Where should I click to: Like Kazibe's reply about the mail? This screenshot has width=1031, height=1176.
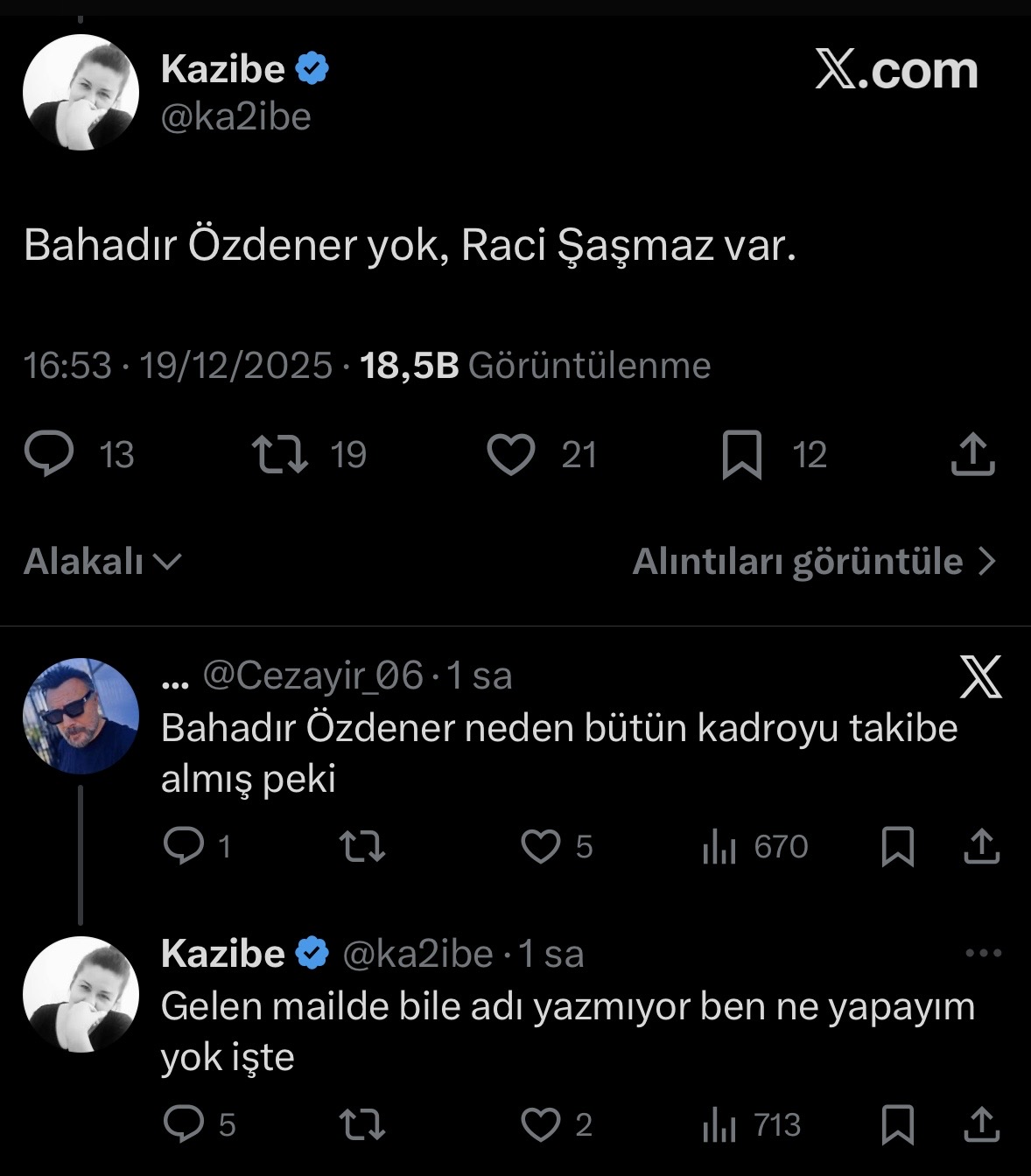[x=541, y=1124]
